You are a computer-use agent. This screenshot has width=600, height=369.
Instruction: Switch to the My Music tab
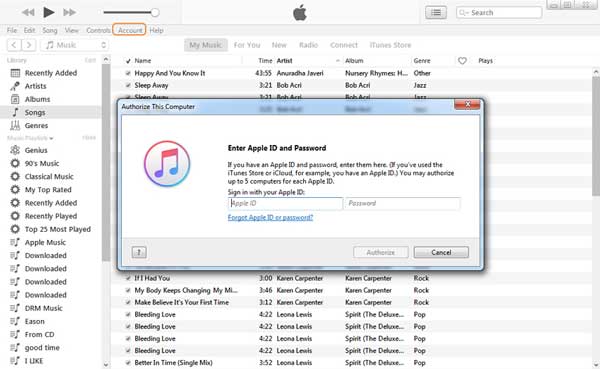point(205,45)
